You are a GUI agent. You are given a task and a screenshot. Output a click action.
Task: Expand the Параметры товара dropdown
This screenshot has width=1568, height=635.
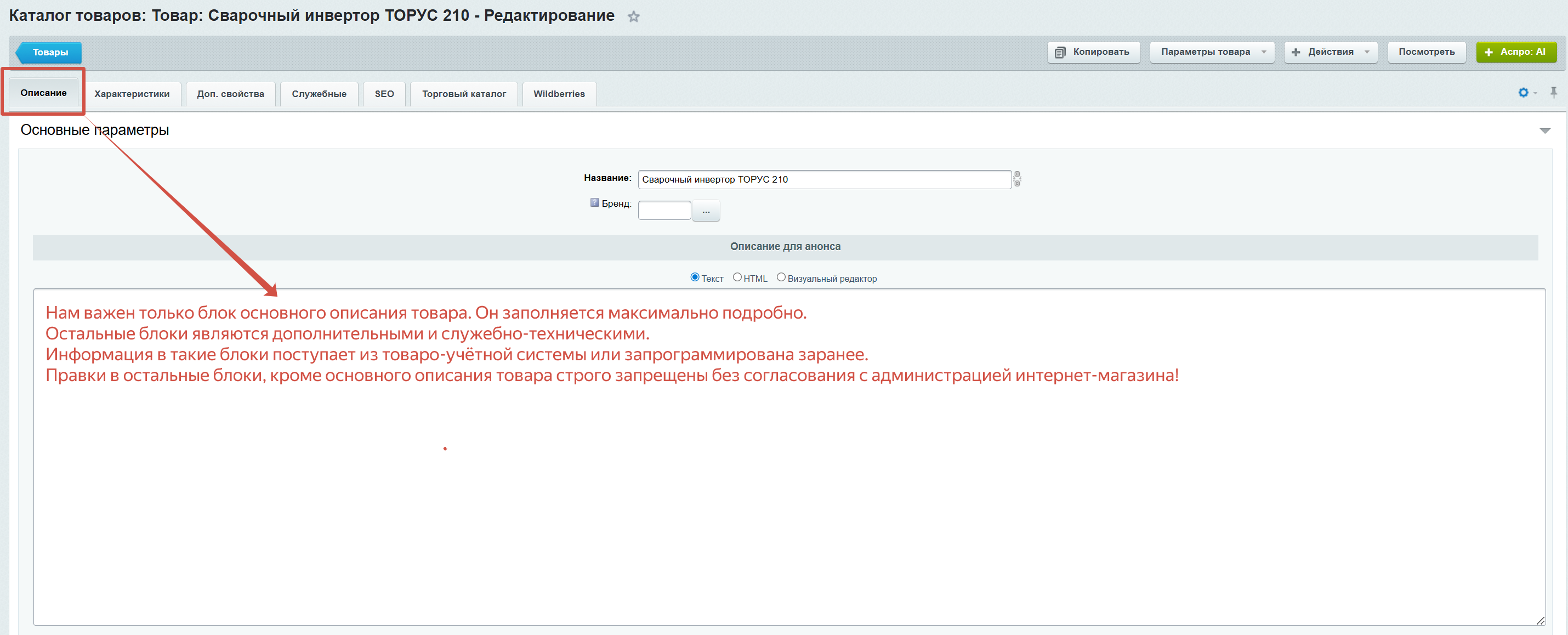click(x=1212, y=52)
